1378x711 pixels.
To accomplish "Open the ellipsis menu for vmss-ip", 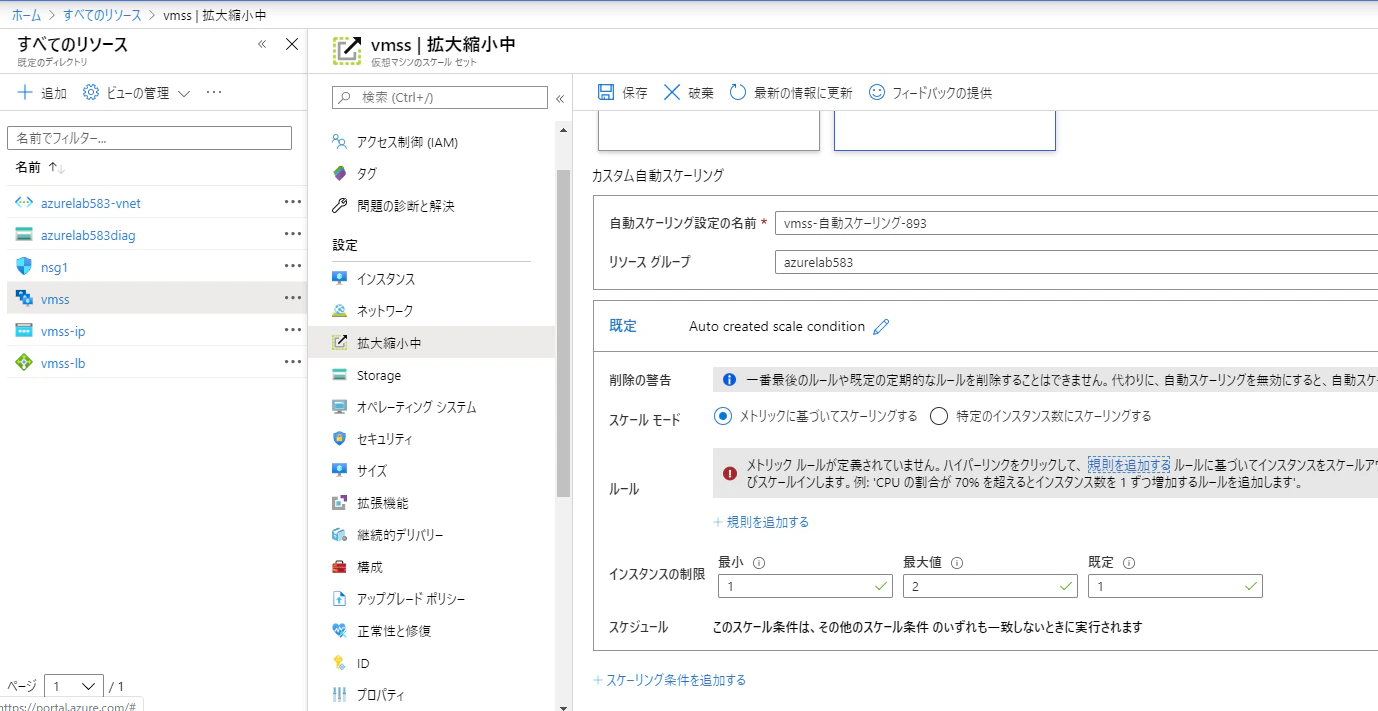I will [x=292, y=330].
